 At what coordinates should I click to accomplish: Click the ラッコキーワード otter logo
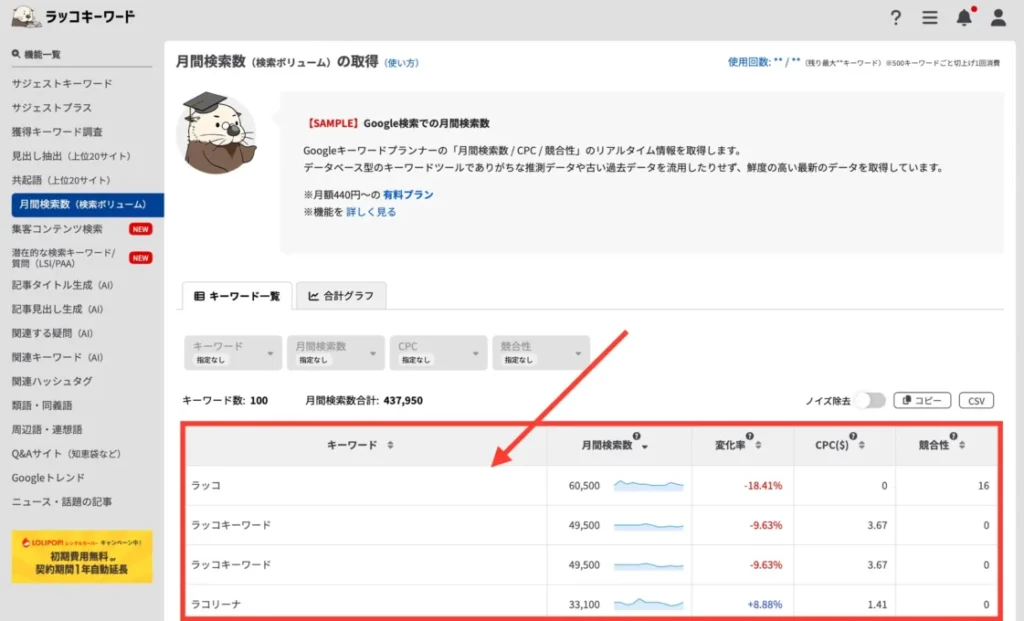pyautogui.click(x=72, y=16)
